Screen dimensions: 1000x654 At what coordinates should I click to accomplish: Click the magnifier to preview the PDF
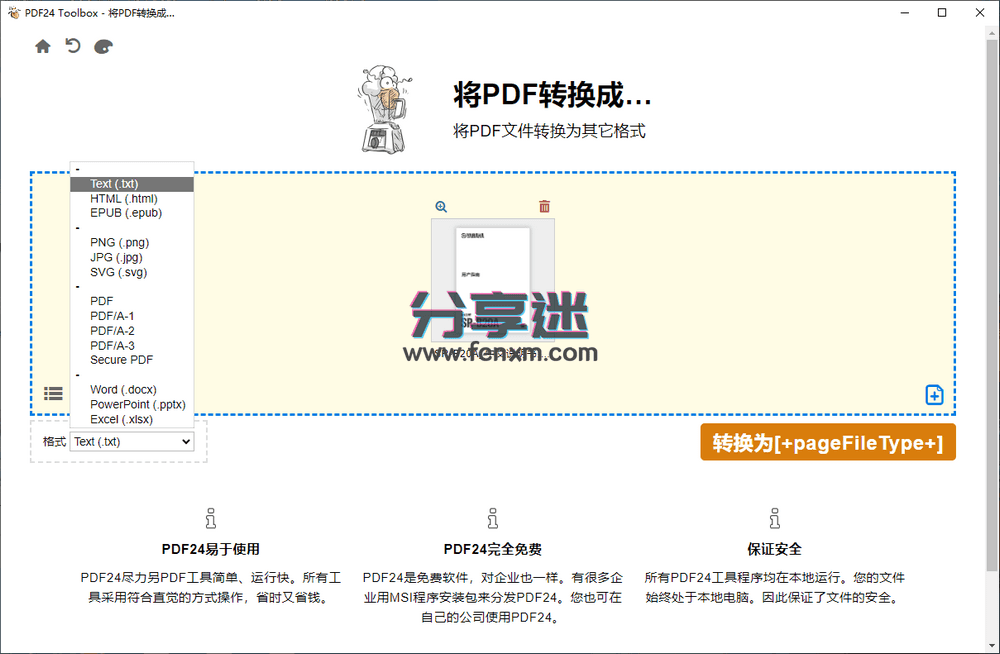pos(441,206)
